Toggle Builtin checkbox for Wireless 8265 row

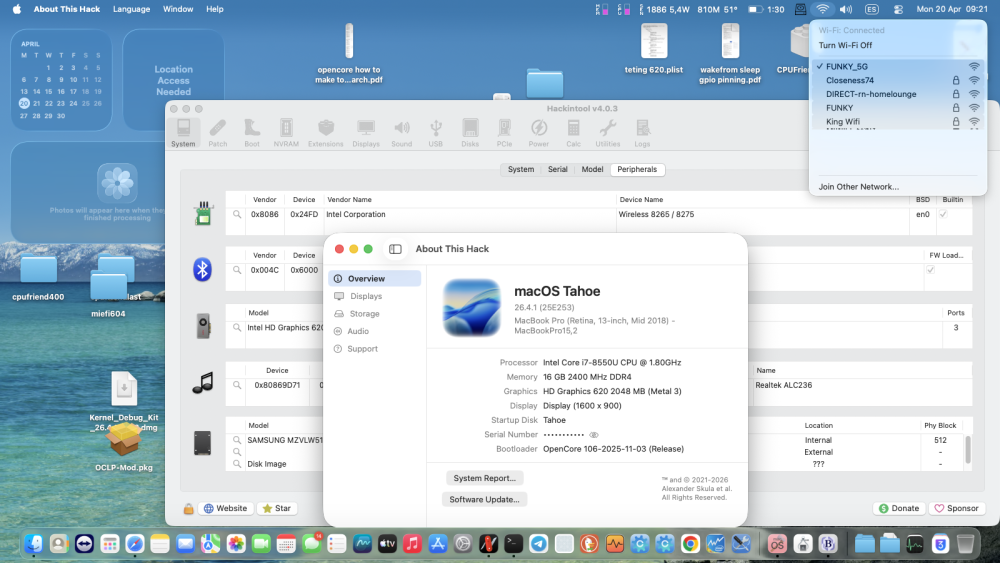[943, 214]
